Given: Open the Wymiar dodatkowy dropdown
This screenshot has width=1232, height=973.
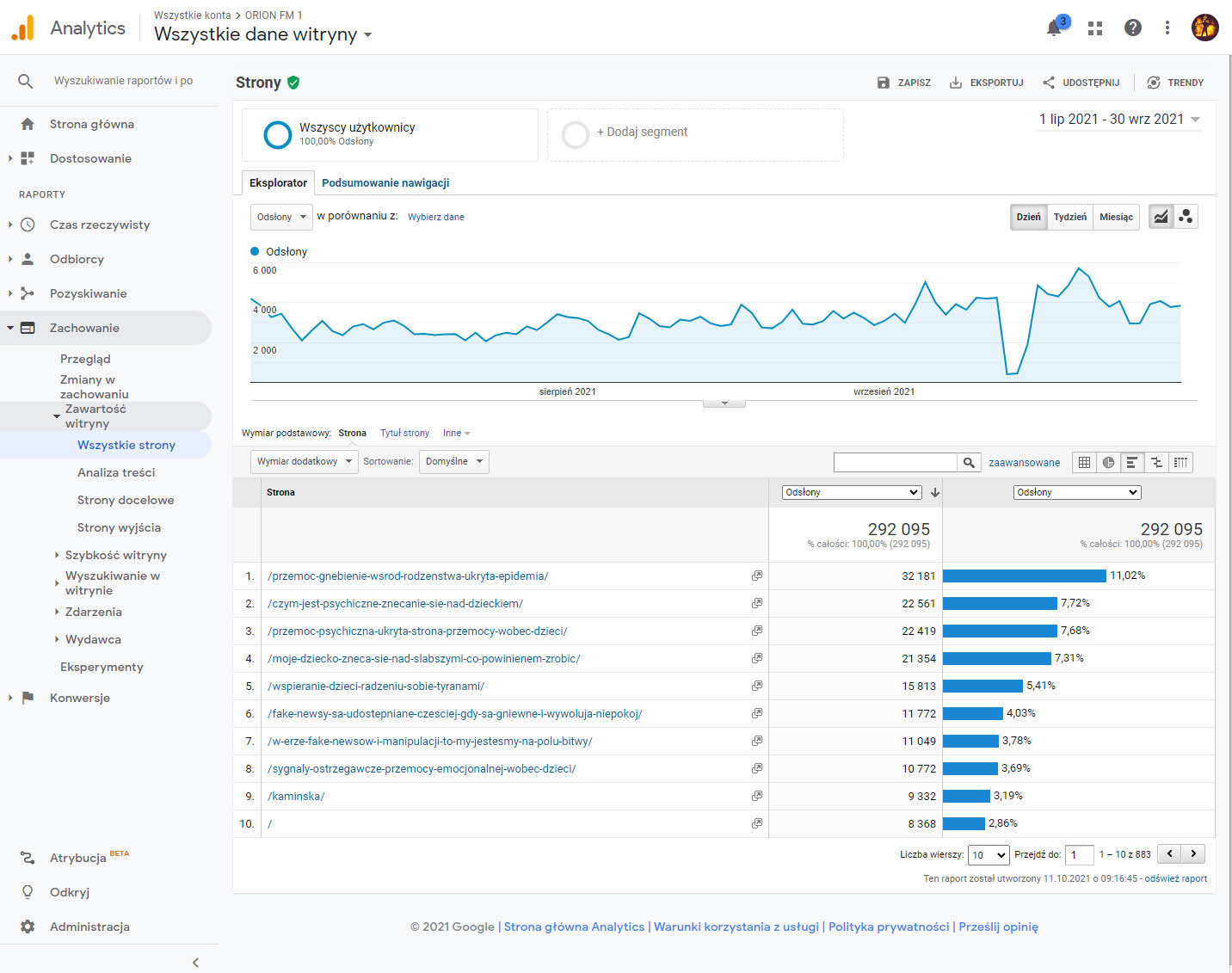Looking at the screenshot, I should 305,462.
